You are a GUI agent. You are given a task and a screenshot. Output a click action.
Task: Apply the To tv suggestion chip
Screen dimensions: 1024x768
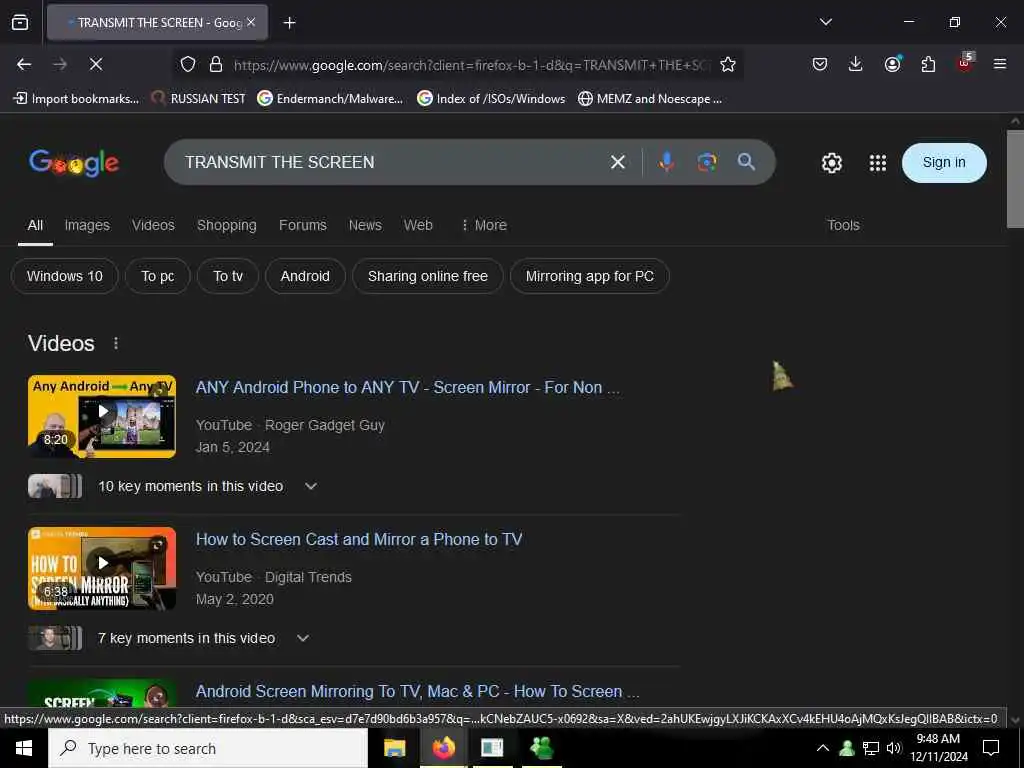[228, 276]
